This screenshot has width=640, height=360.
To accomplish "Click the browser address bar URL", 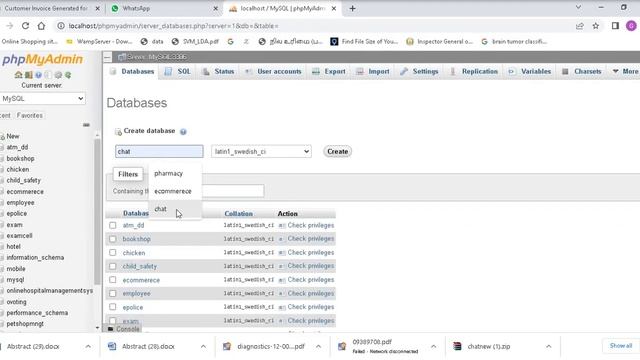I will [x=173, y=26].
